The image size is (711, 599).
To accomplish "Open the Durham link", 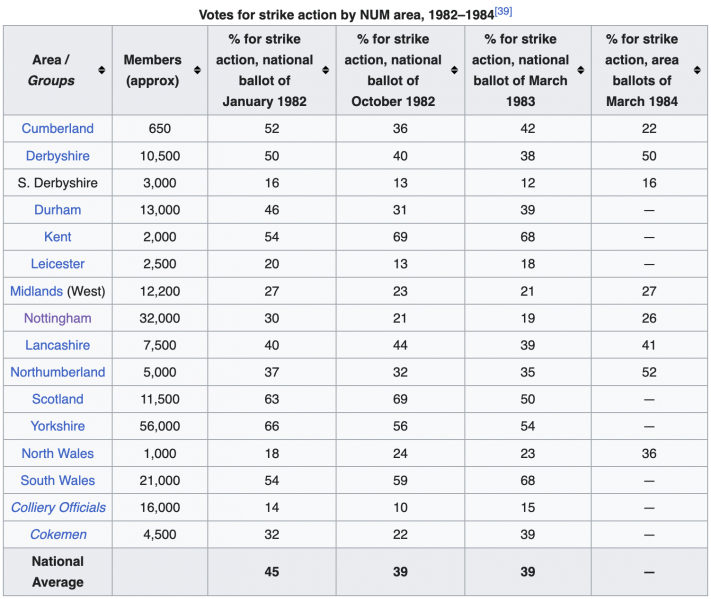I will pos(58,210).
